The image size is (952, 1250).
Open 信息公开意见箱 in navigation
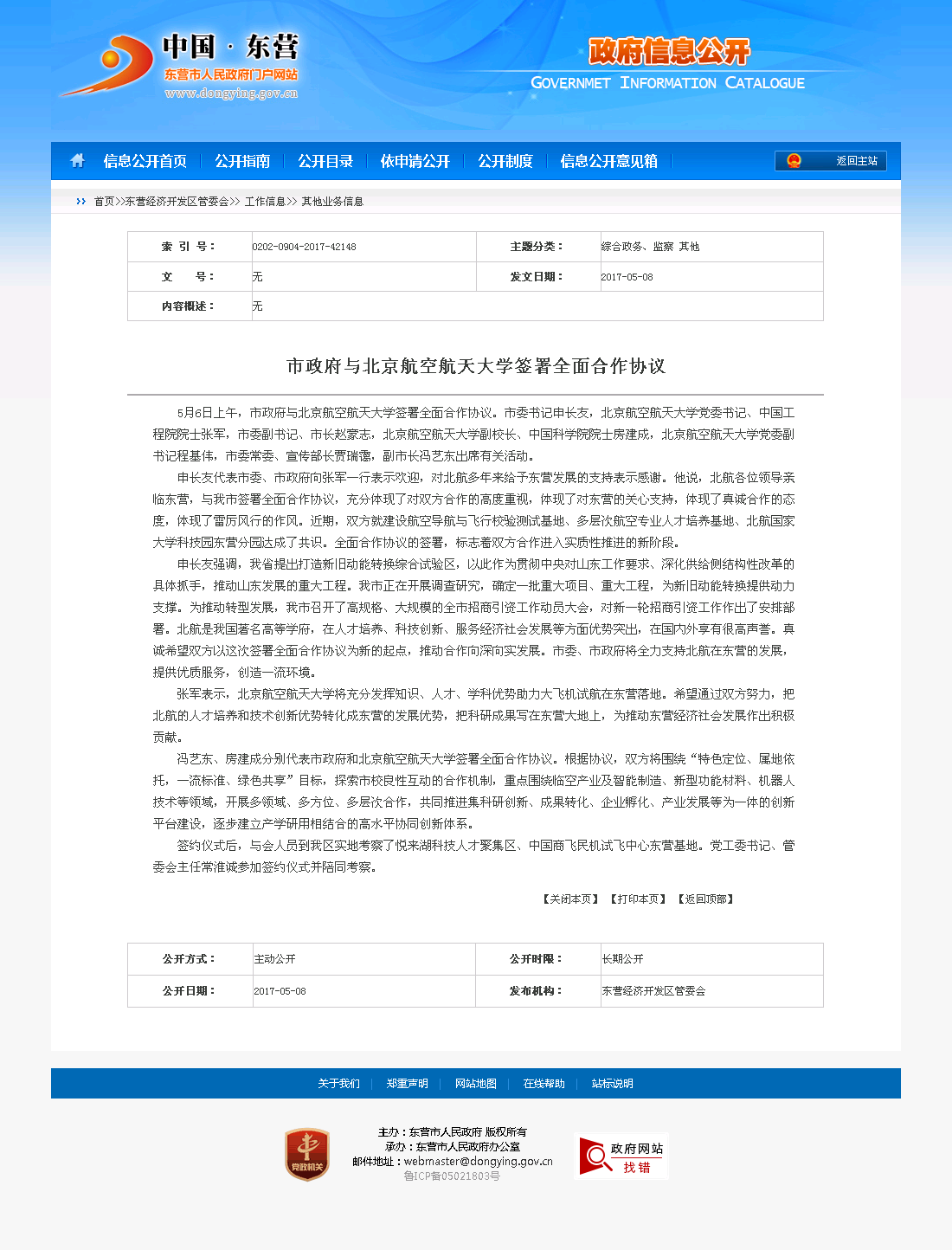pyautogui.click(x=608, y=161)
